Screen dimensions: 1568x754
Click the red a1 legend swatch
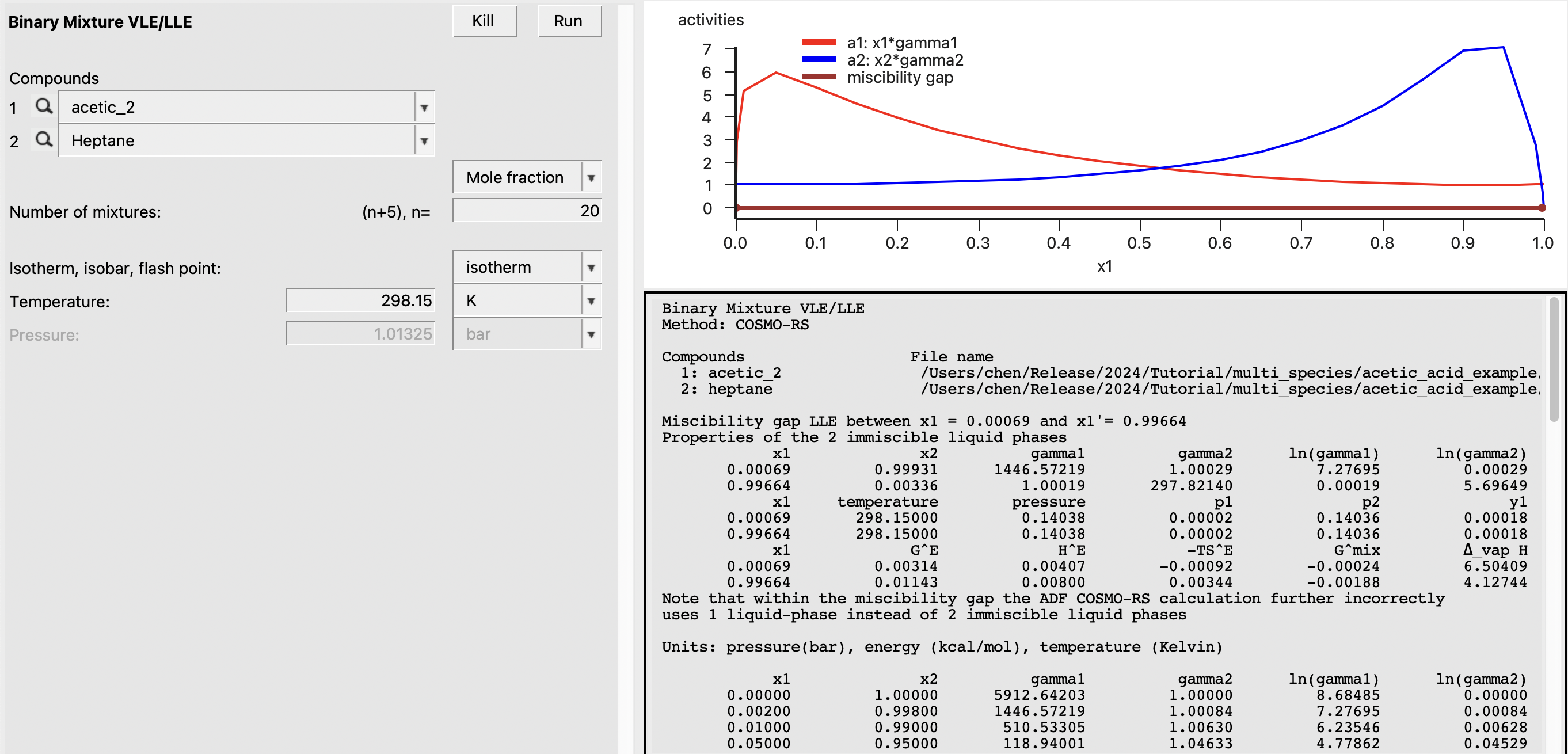coord(818,43)
